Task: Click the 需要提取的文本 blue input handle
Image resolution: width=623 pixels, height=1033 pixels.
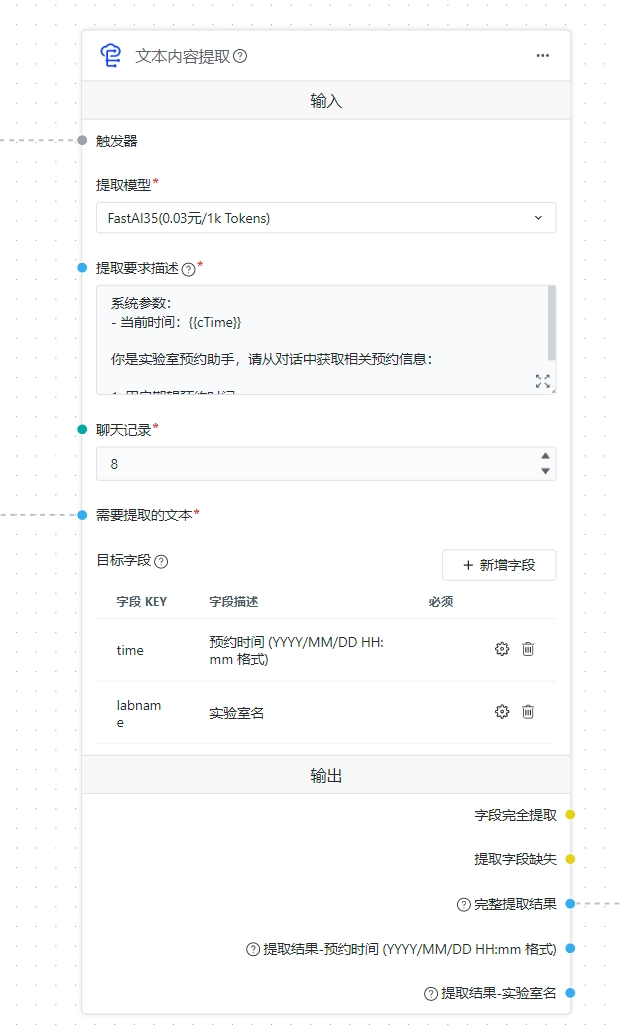Action: point(82,515)
